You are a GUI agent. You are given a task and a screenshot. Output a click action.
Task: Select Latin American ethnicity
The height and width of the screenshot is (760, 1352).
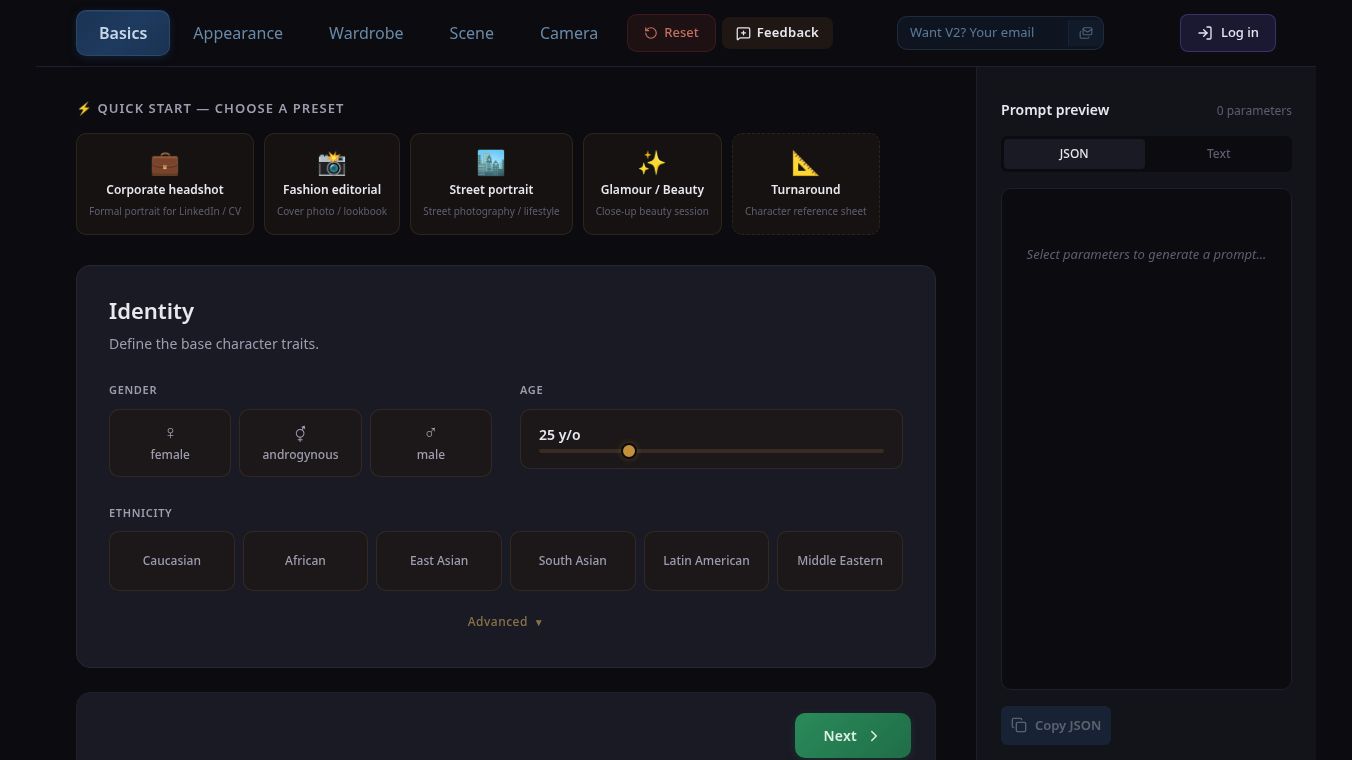pos(706,561)
